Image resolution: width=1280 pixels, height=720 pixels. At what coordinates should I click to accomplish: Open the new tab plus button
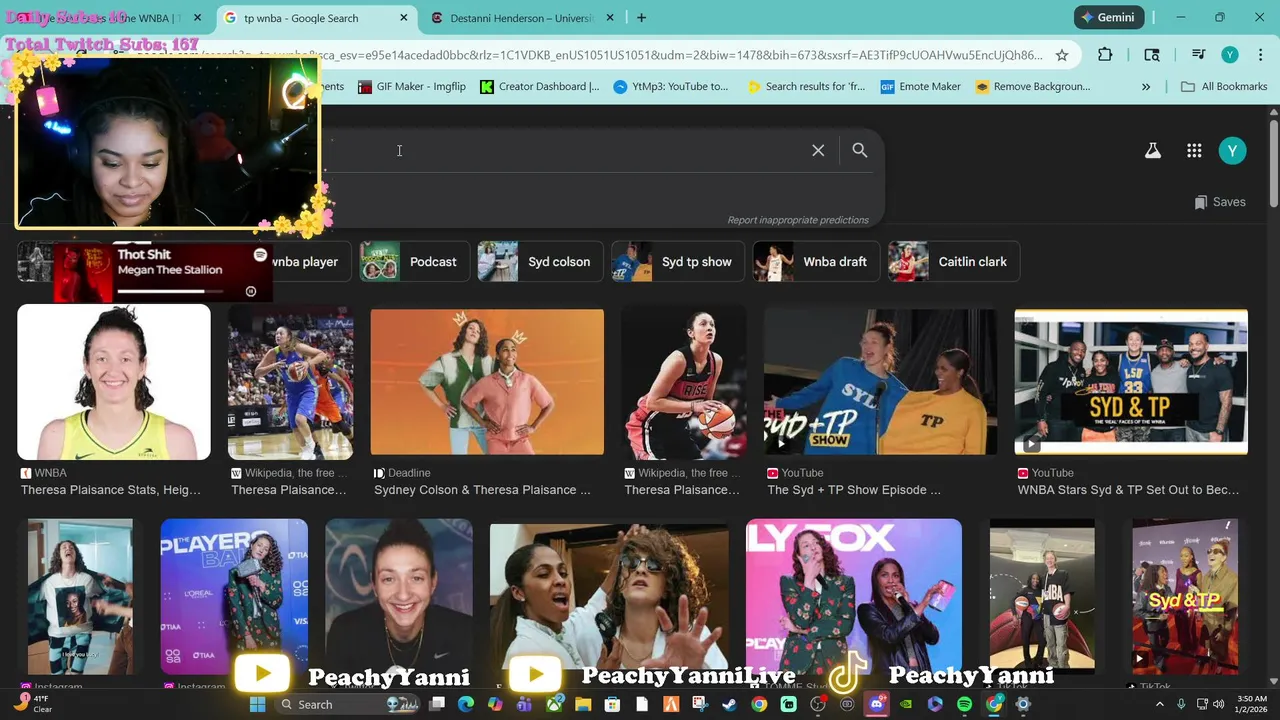pyautogui.click(x=641, y=18)
